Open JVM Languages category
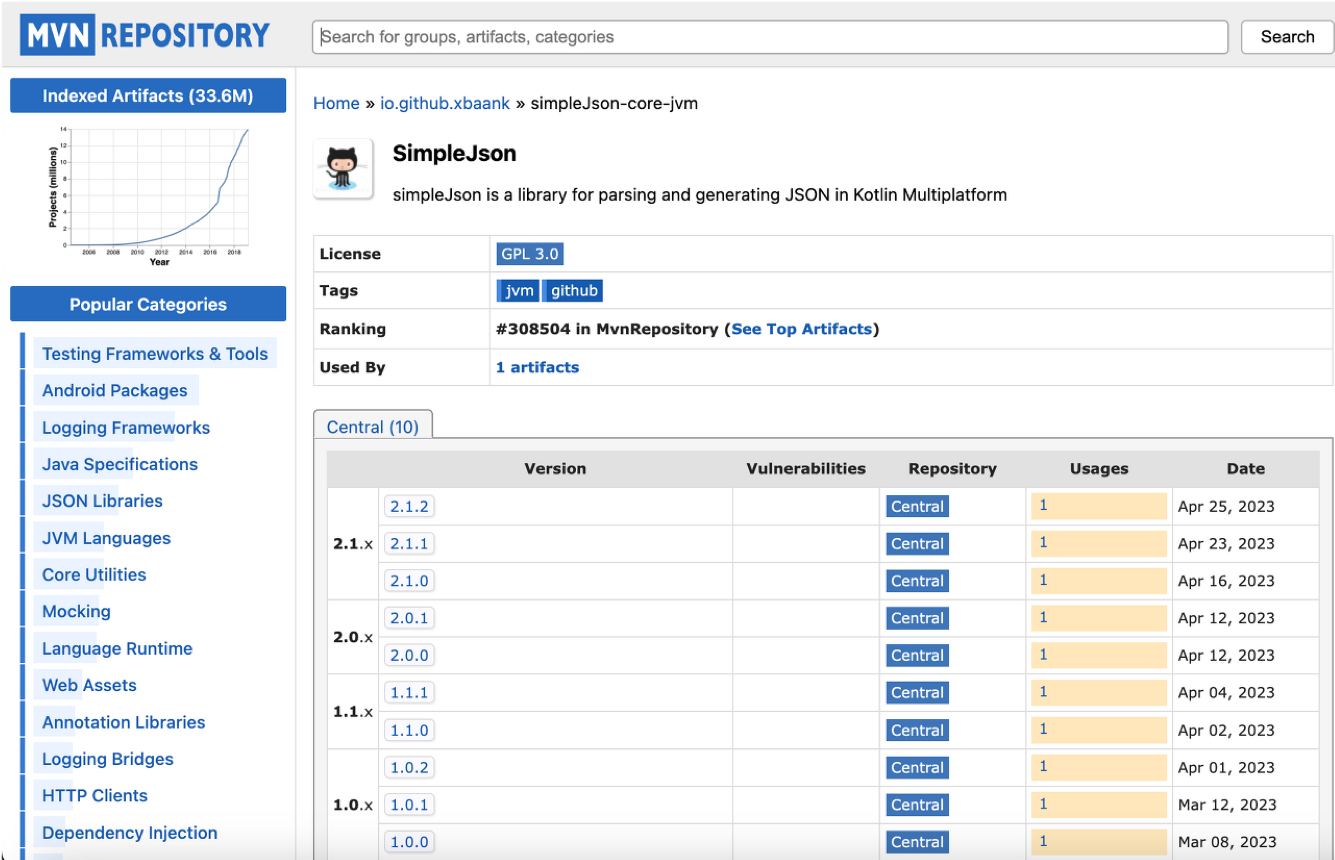 [106, 538]
